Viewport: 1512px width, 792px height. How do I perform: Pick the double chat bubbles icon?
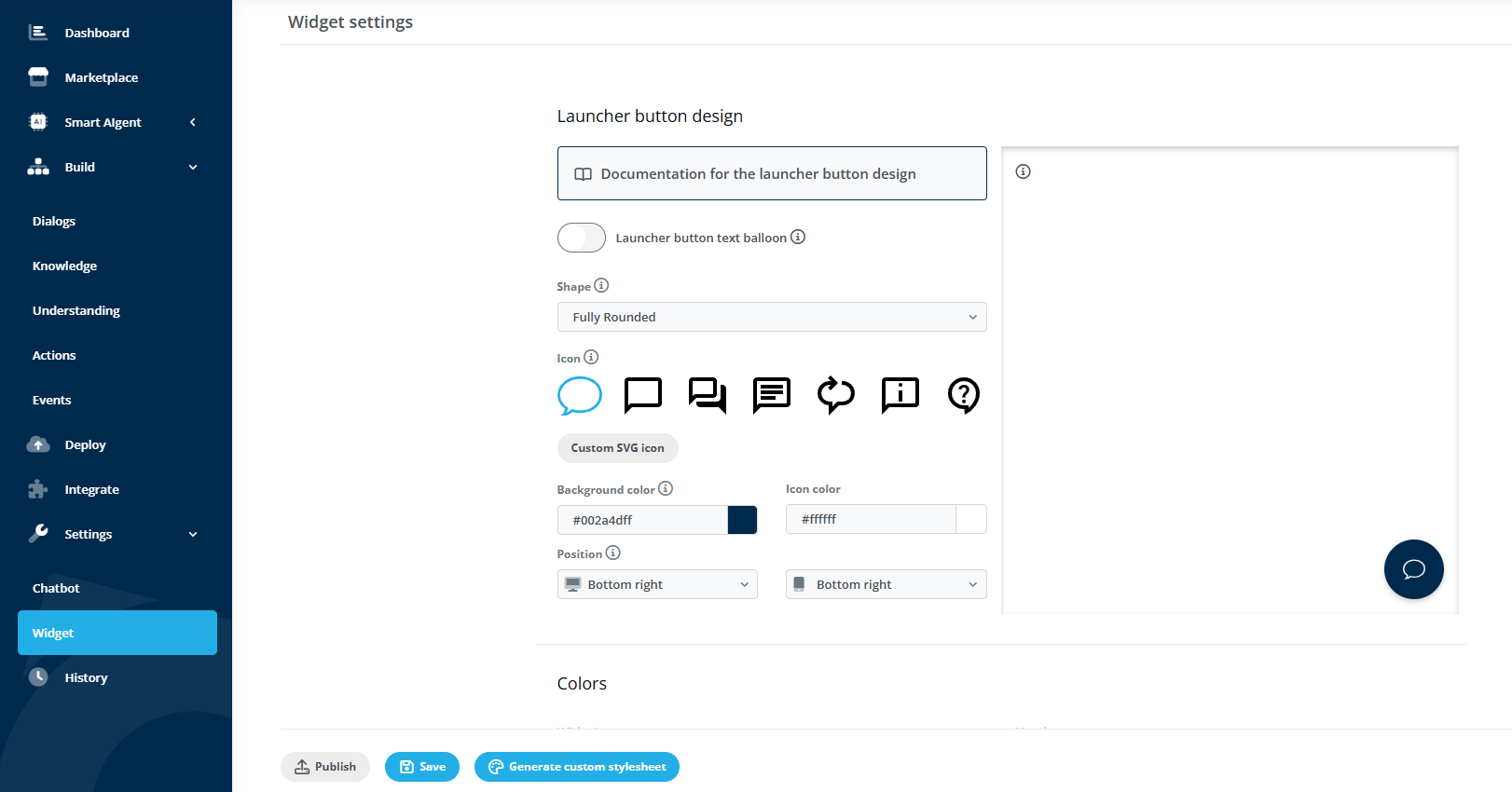708,395
